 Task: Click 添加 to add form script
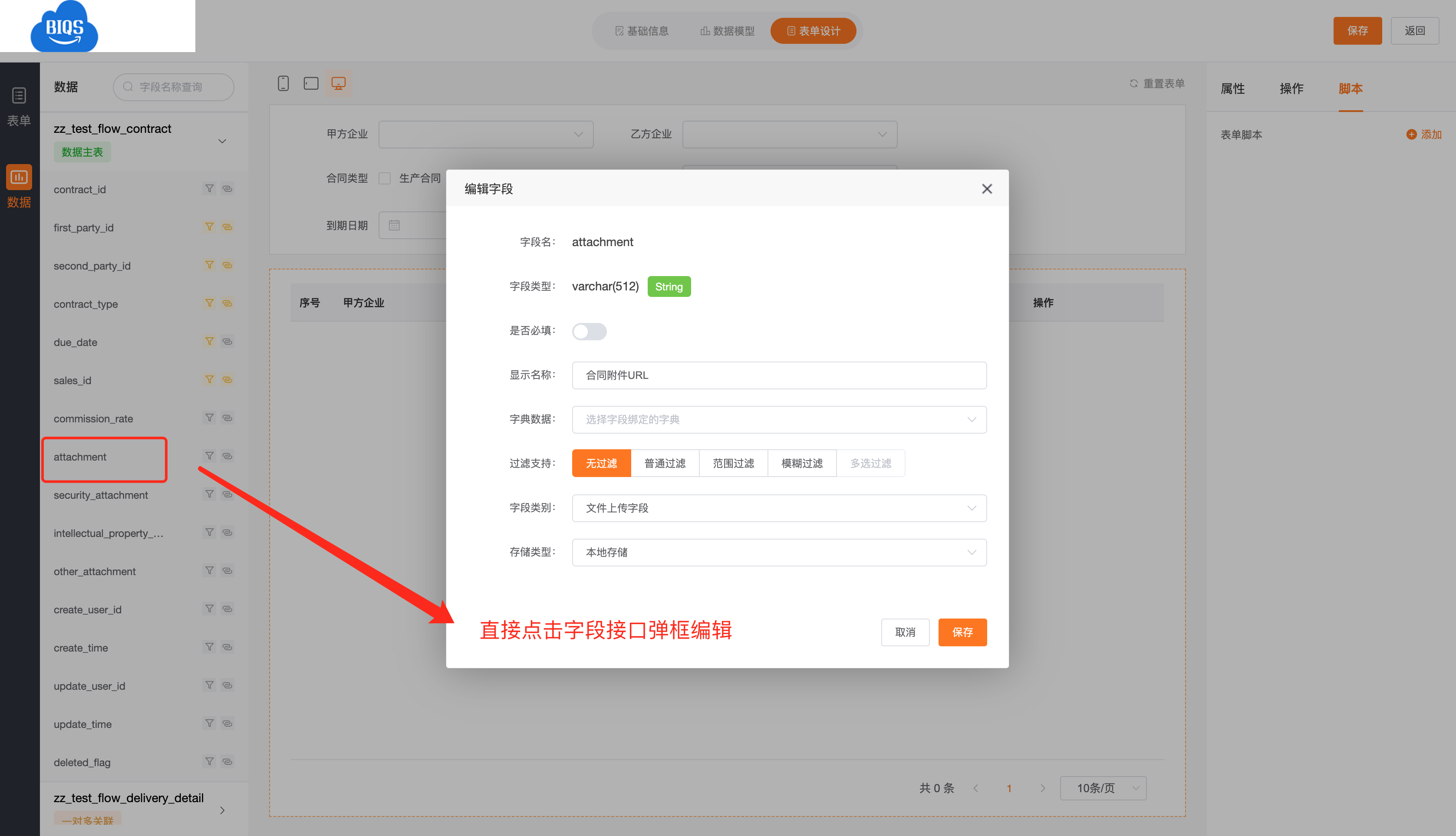(x=1424, y=134)
